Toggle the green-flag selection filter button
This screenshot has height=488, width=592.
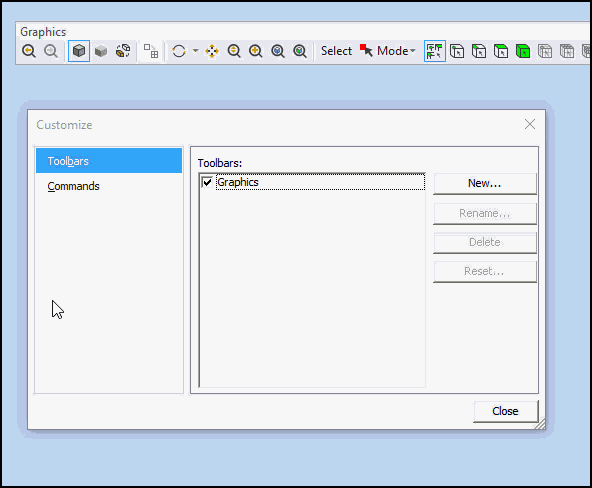pos(435,51)
